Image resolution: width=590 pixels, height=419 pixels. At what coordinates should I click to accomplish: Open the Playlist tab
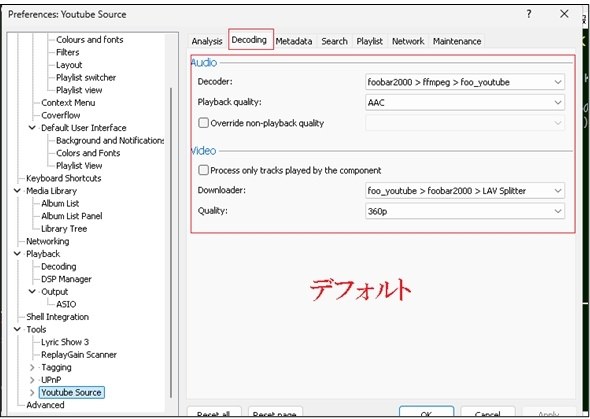(370, 41)
